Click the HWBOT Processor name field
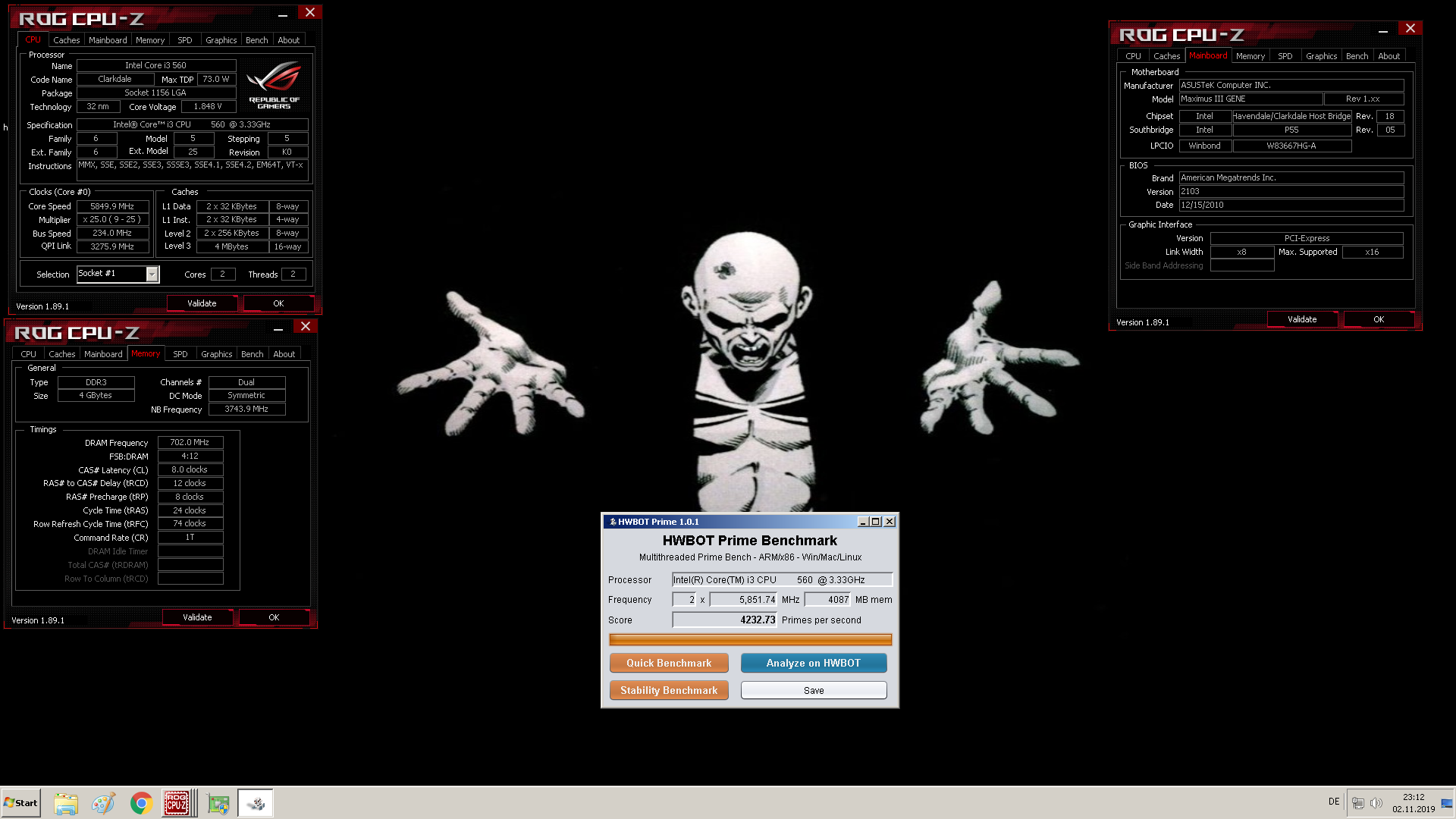1456x819 pixels. (782, 579)
